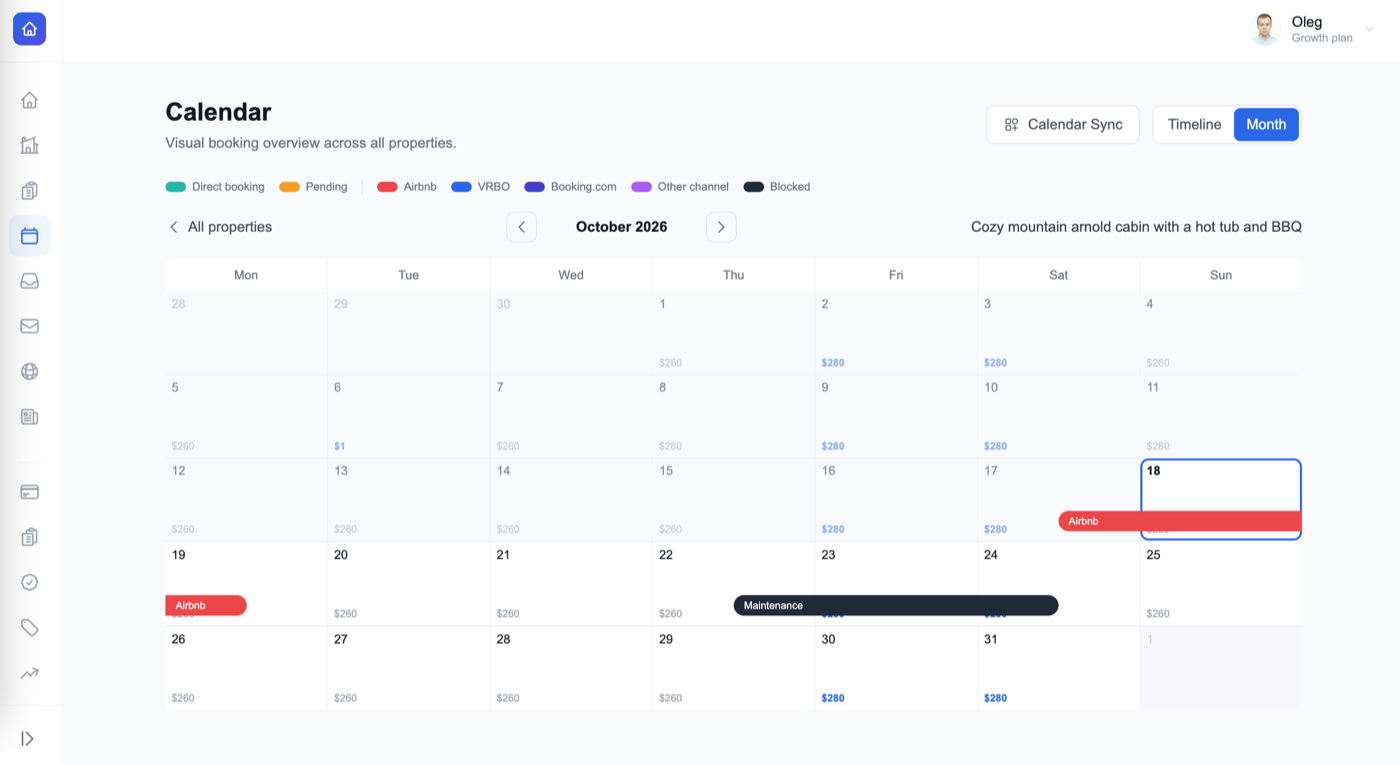Click Oleg's profile avatar
Image resolution: width=1400 pixels, height=765 pixels.
[x=1265, y=29]
